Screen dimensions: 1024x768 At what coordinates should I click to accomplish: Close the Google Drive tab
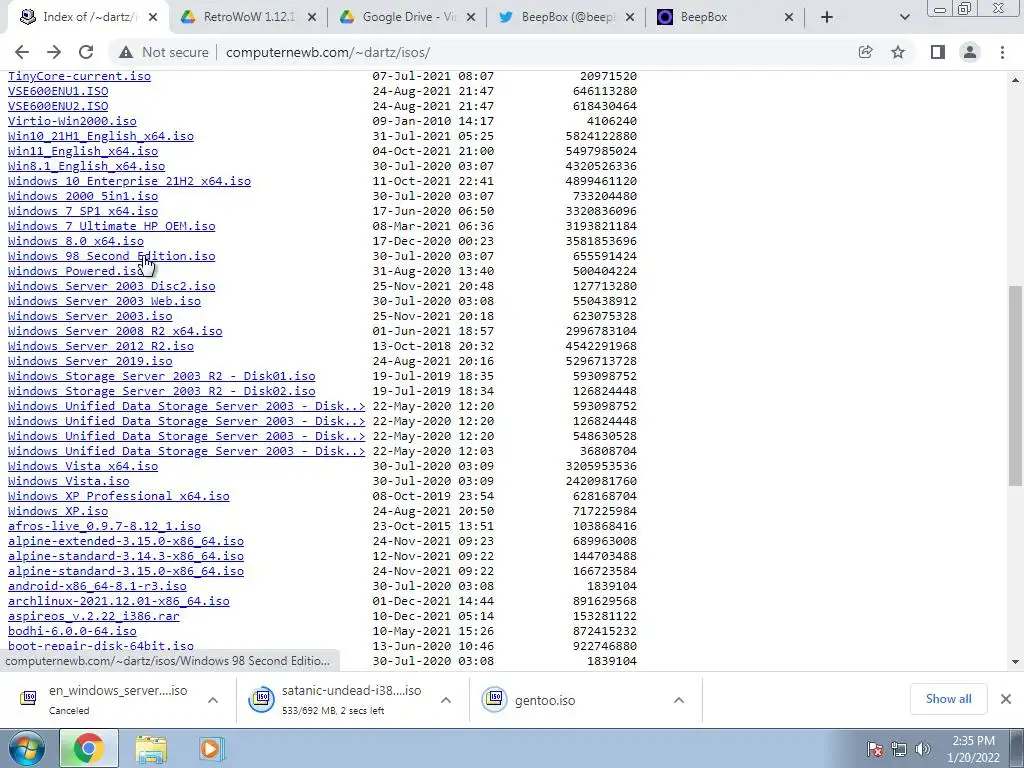click(470, 18)
